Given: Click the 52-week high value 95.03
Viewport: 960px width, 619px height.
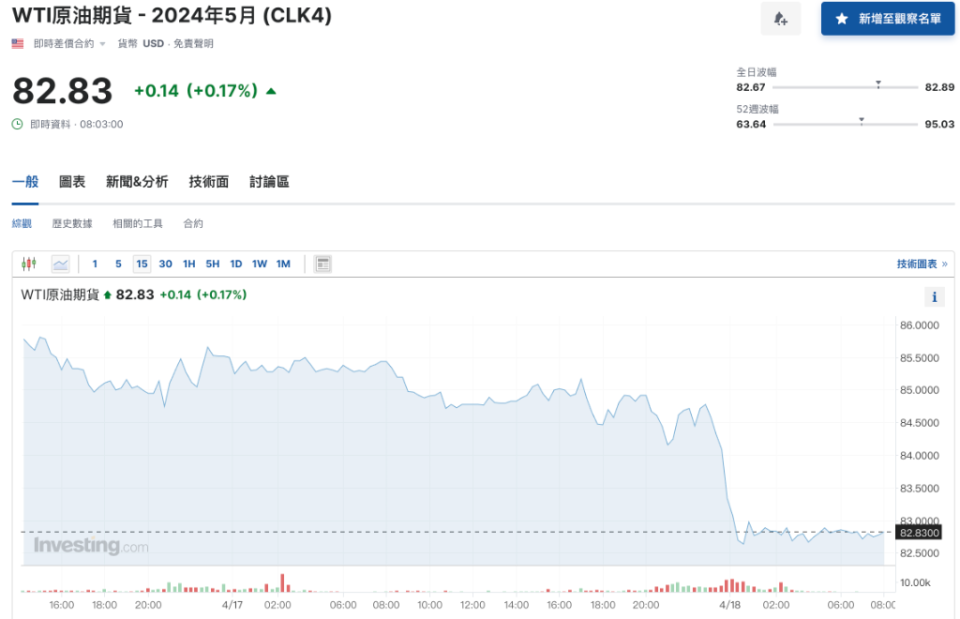Looking at the screenshot, I should 939,124.
